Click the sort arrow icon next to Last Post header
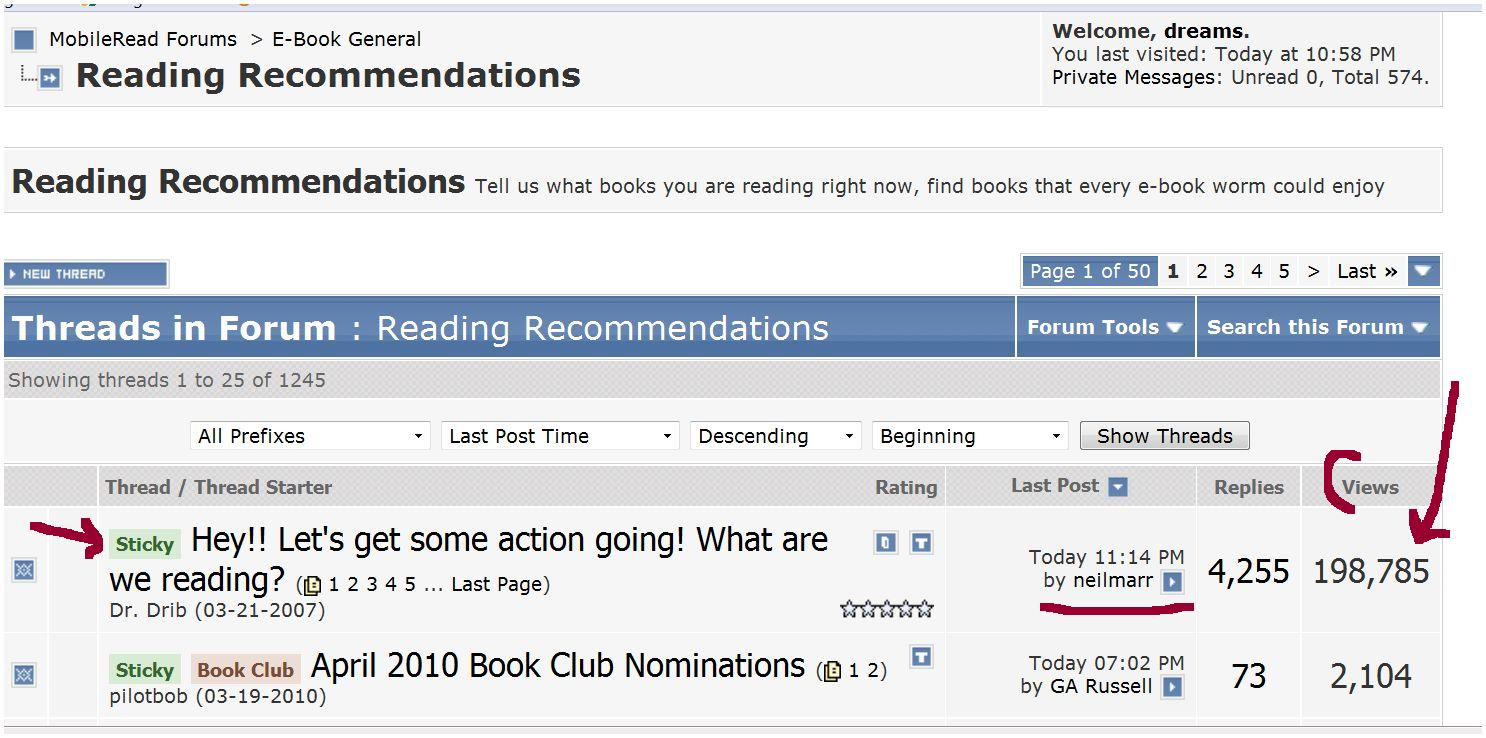 click(1118, 487)
